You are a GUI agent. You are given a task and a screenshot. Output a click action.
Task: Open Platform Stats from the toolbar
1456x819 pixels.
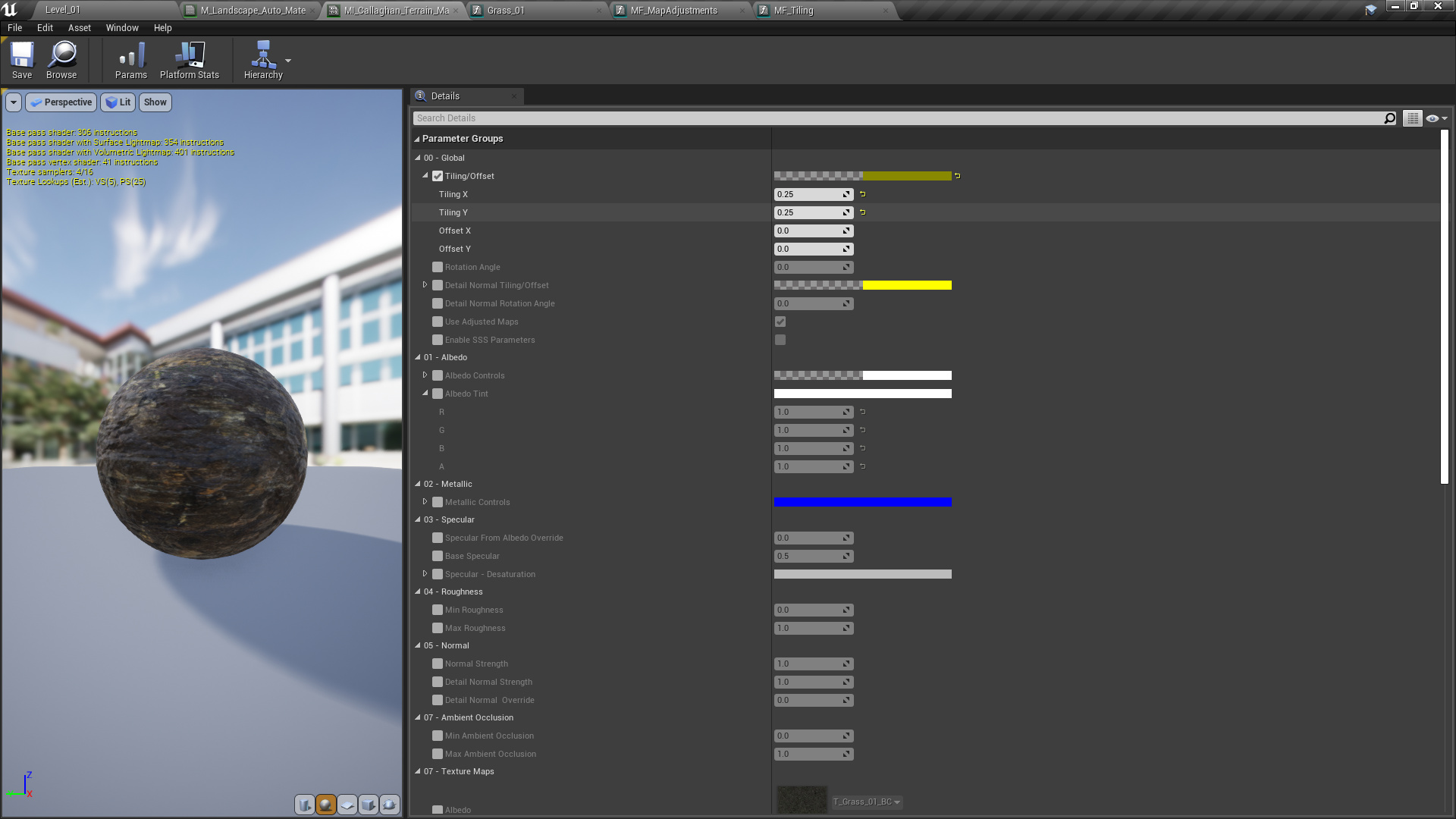pyautogui.click(x=189, y=60)
